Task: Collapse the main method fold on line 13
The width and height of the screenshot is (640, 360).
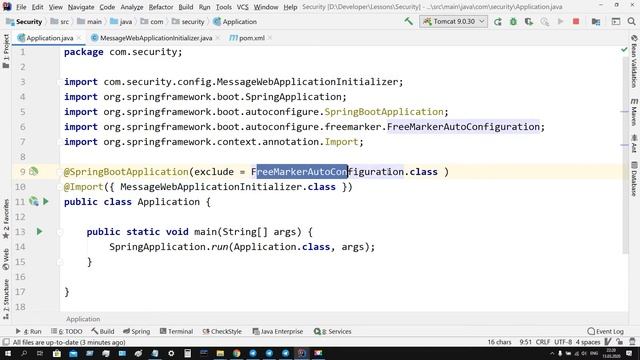Action: point(60,232)
